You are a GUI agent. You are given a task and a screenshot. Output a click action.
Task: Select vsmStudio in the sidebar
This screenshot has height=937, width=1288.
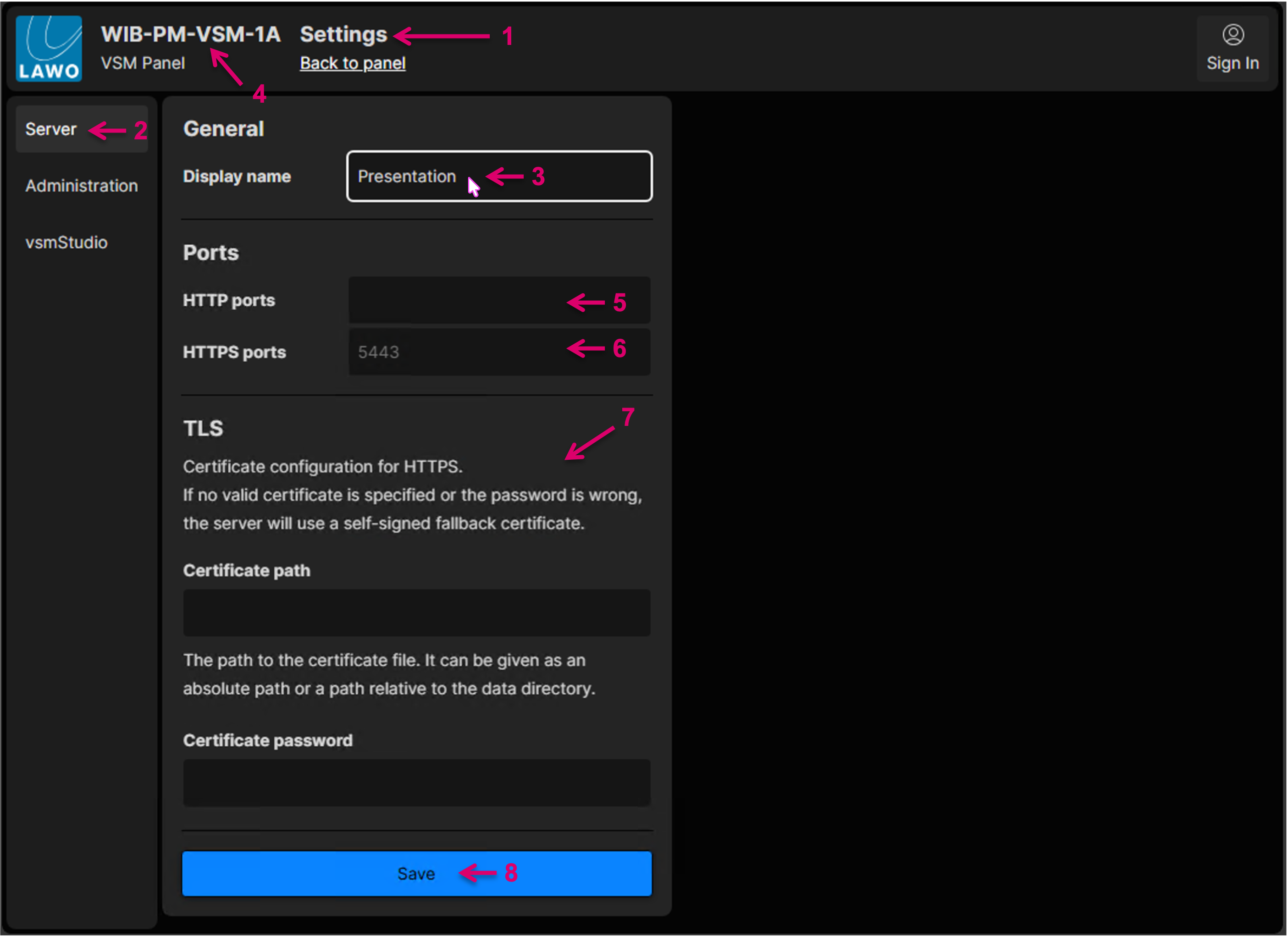[x=66, y=243]
